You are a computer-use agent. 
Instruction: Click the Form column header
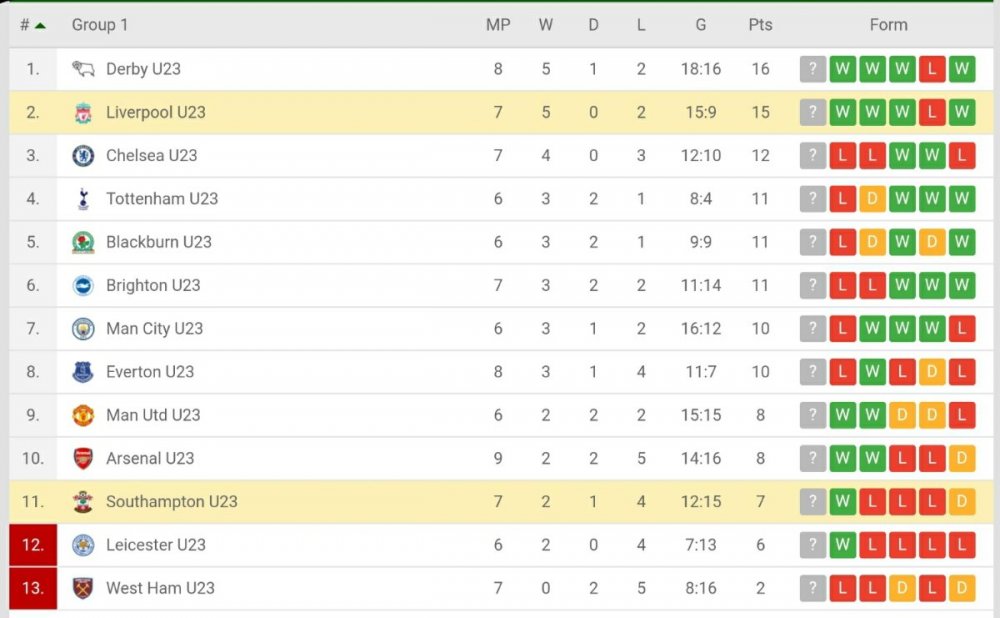[888, 25]
